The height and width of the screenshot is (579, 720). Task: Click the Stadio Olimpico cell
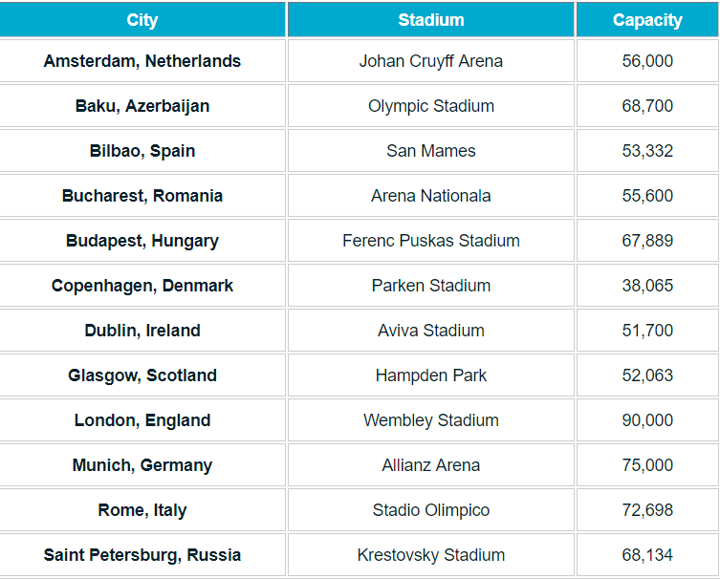(431, 511)
